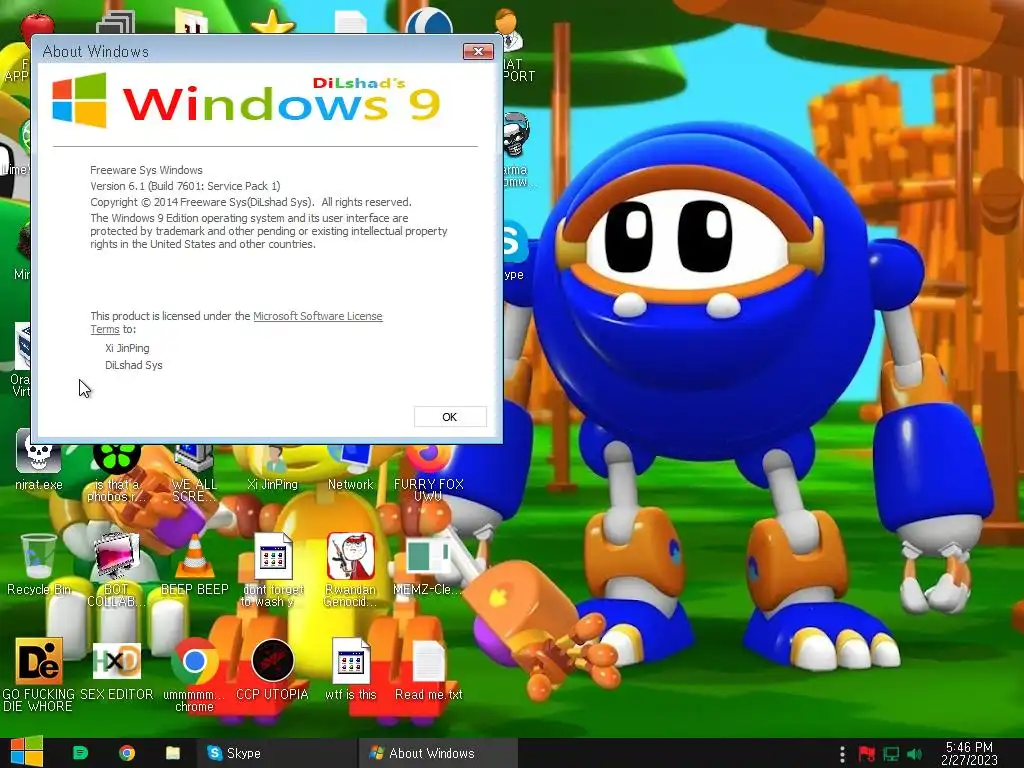Click the 'DiLshad Sys' licensee text
Image resolution: width=1024 pixels, height=768 pixels.
[x=134, y=365]
